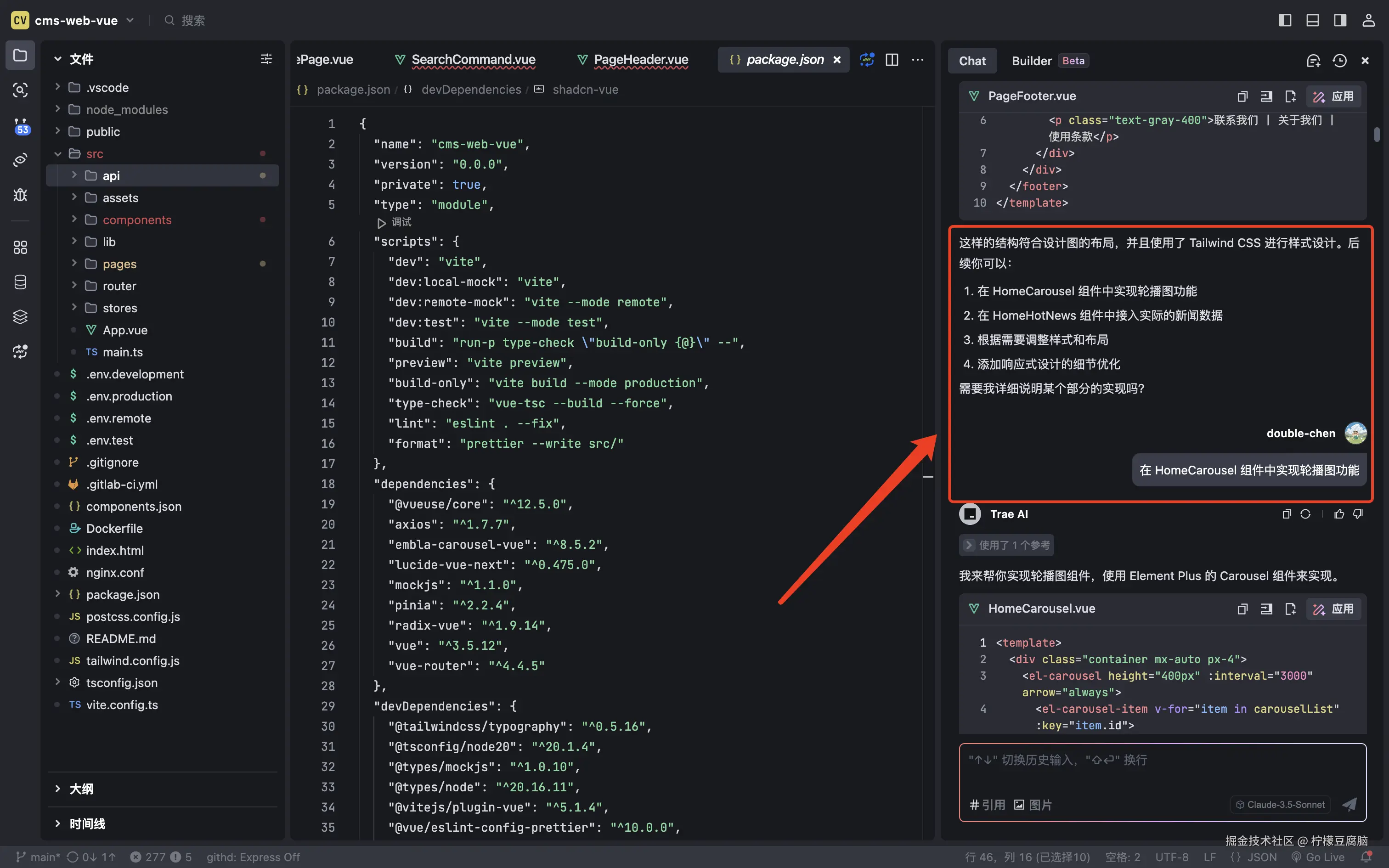Viewport: 1389px width, 868px height.
Task: Open file explorer filter settings icon
Action: tap(266, 59)
